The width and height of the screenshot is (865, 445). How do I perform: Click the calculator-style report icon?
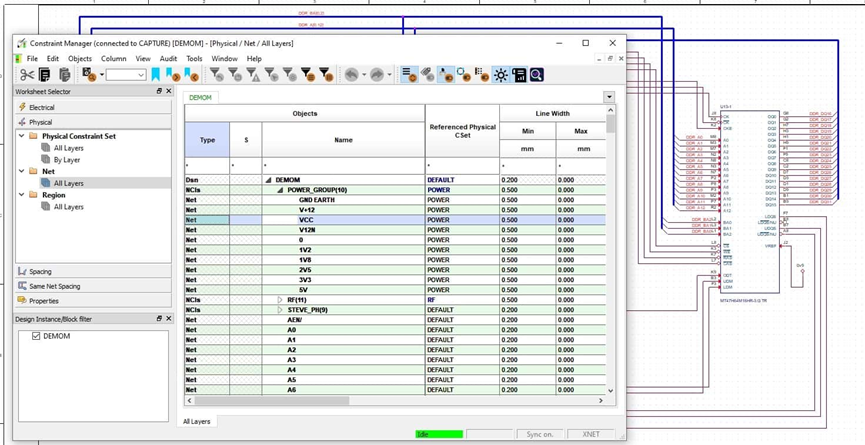[519, 75]
